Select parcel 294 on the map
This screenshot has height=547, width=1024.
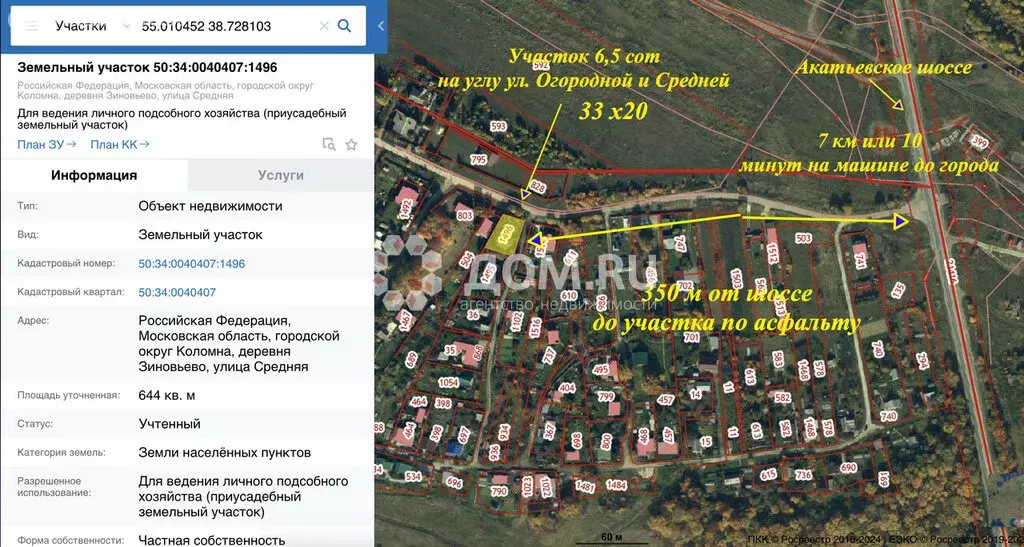coord(922,361)
